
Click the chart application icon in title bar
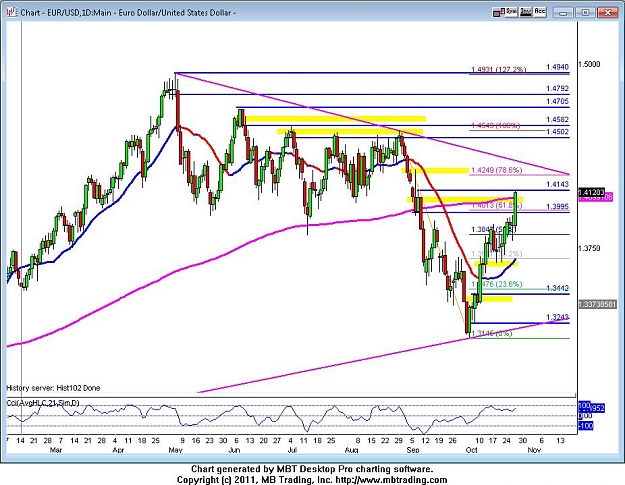pyautogui.click(x=11, y=12)
